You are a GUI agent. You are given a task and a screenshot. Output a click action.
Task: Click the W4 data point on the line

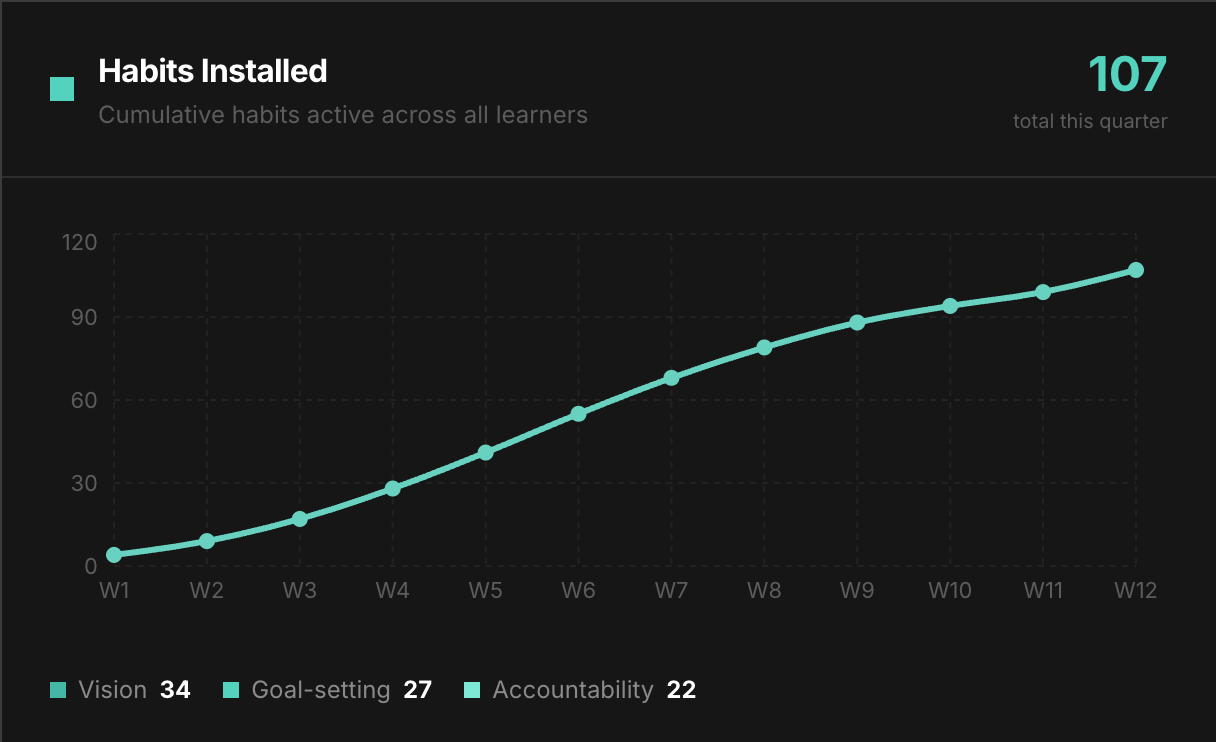pyautogui.click(x=393, y=489)
